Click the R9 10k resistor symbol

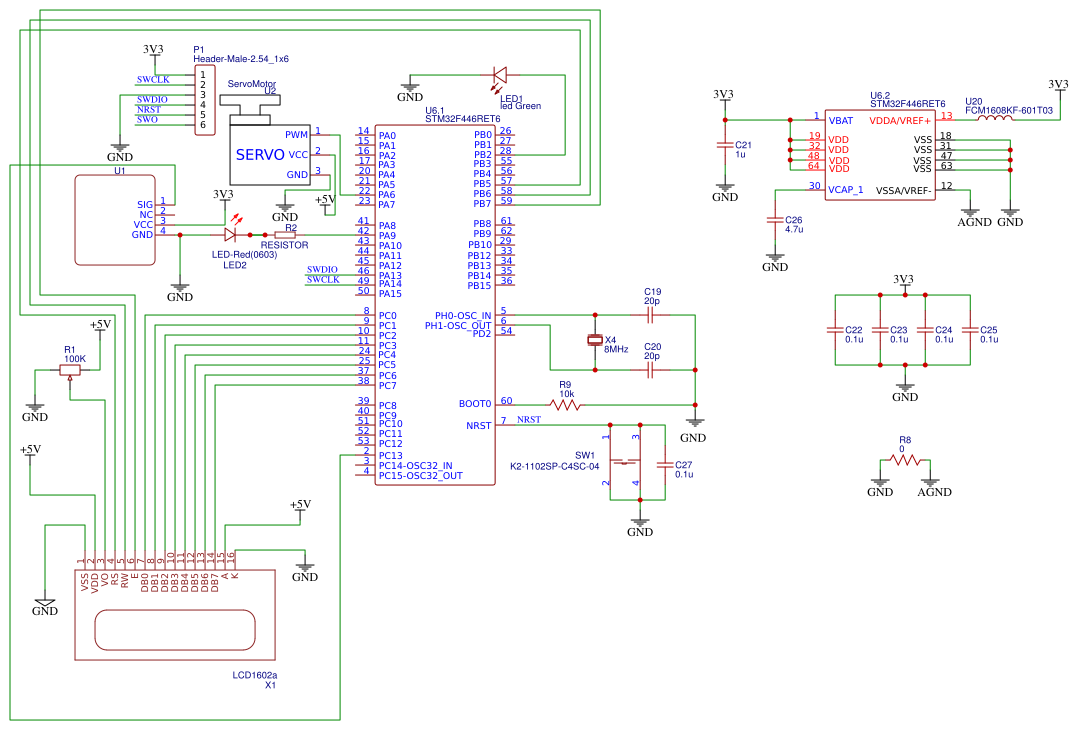[565, 405]
